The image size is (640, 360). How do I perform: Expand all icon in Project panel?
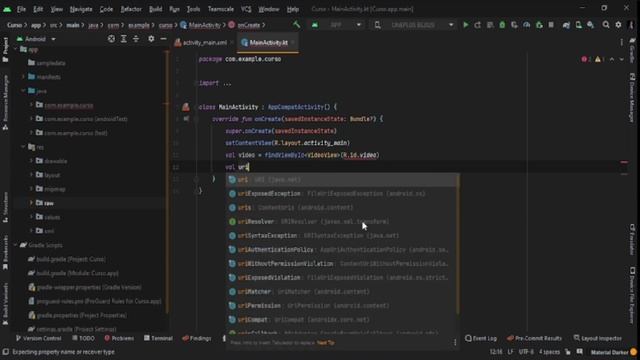[124, 39]
